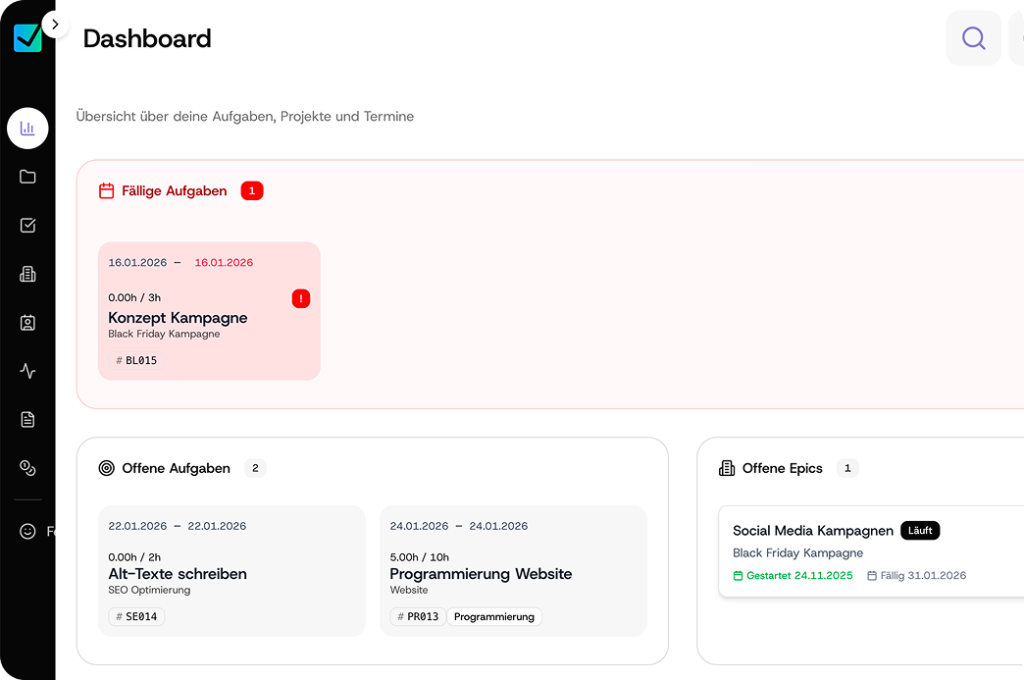Click the search magnifier icon
The image size is (1024, 680).
click(x=973, y=38)
